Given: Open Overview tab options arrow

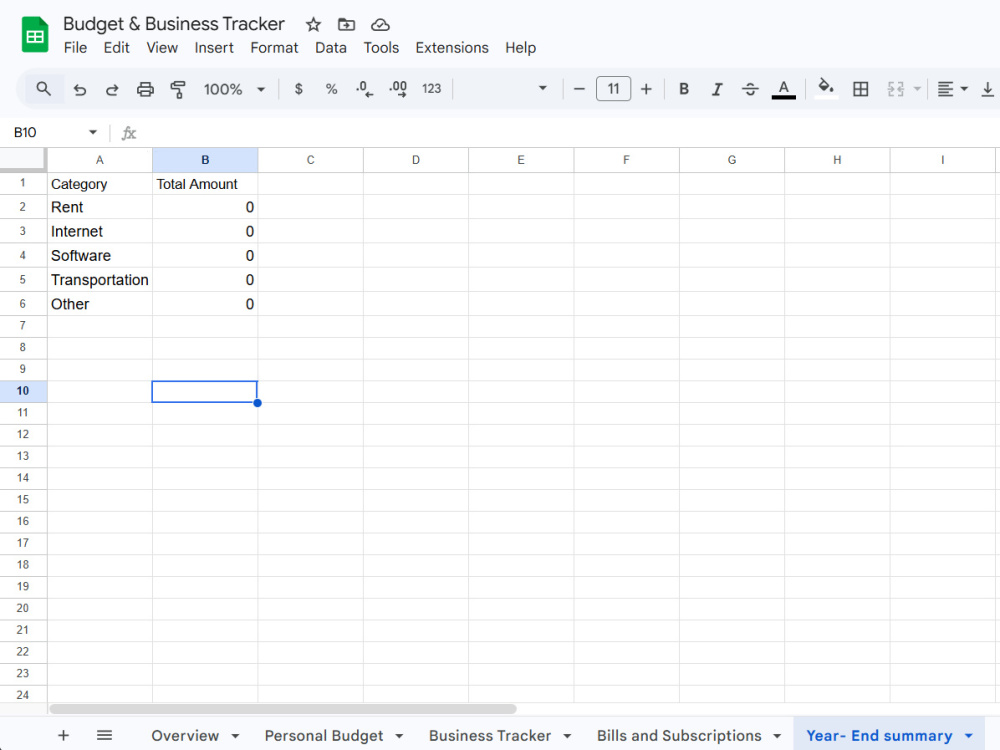Looking at the screenshot, I should (235, 736).
